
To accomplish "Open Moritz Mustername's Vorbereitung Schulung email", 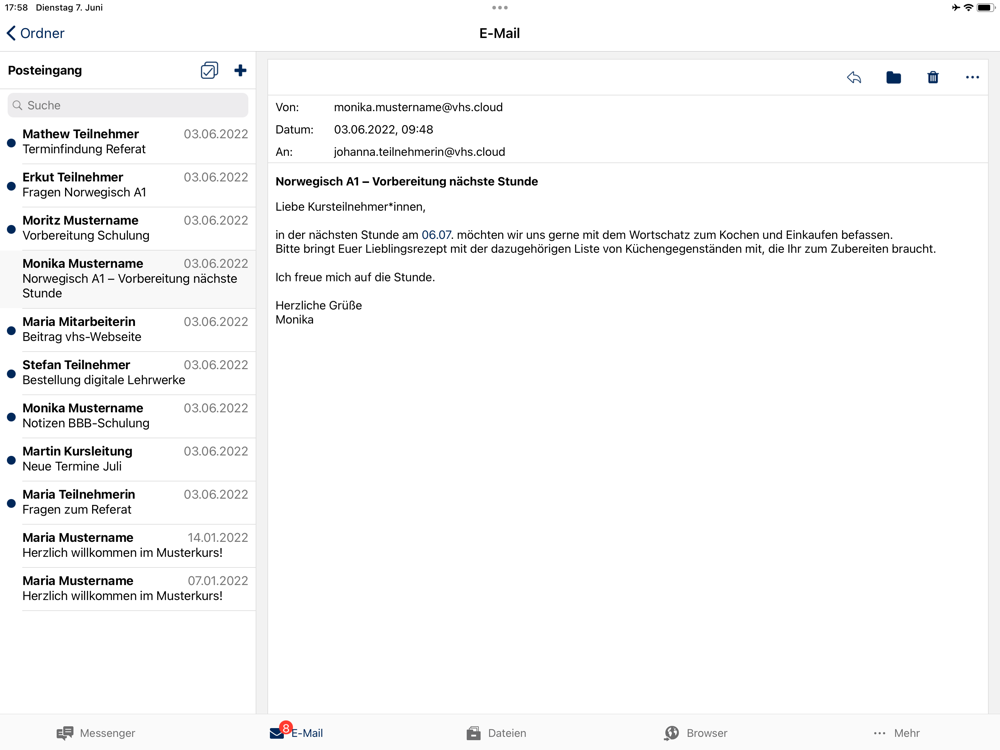I will 128,228.
